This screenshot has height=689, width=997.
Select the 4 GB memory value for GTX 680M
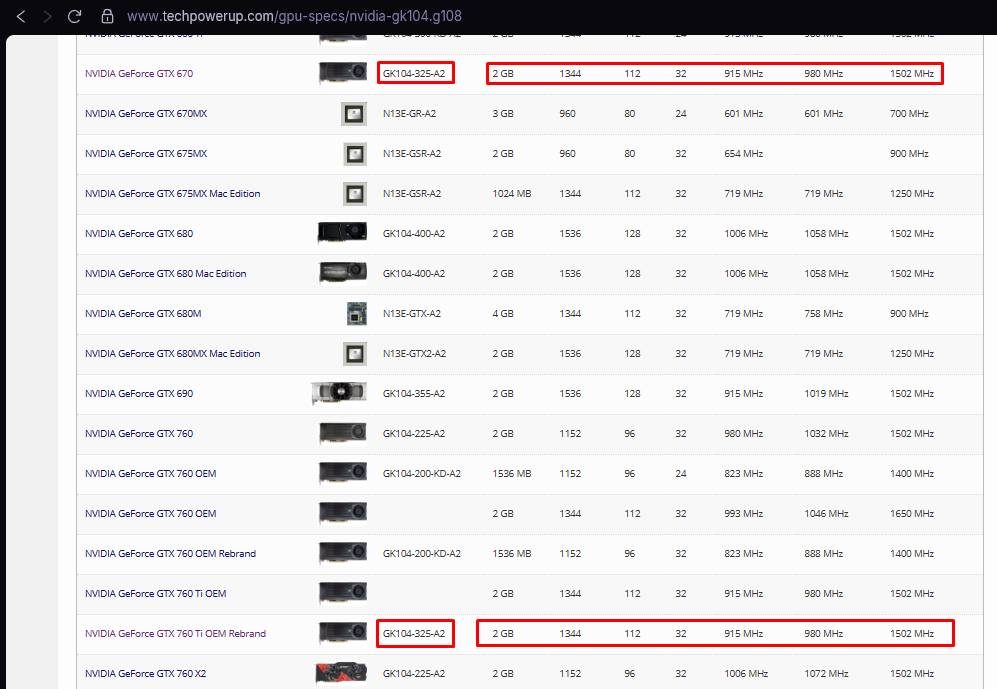click(x=503, y=314)
